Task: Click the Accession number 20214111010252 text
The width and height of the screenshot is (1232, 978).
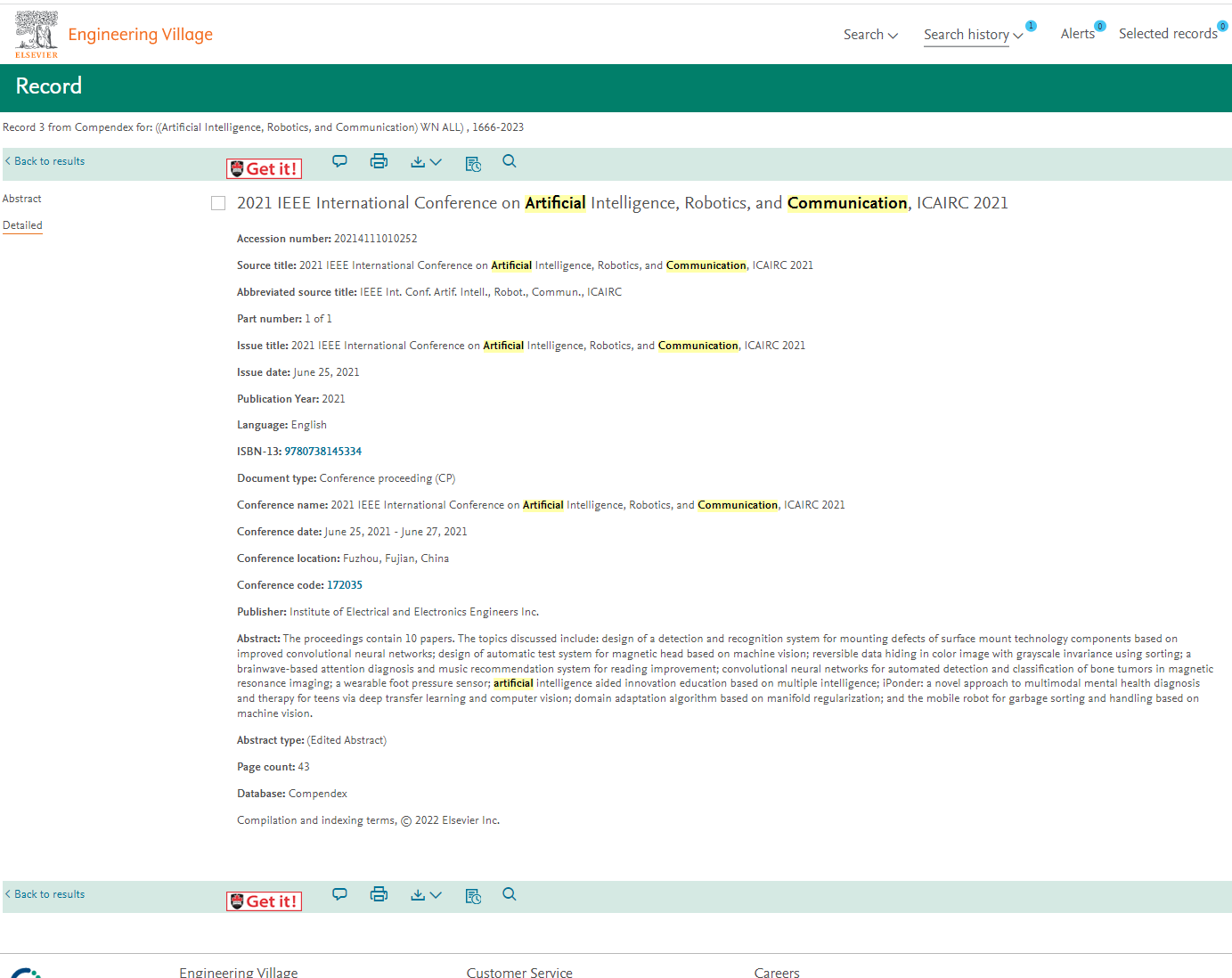Action: coord(327,239)
